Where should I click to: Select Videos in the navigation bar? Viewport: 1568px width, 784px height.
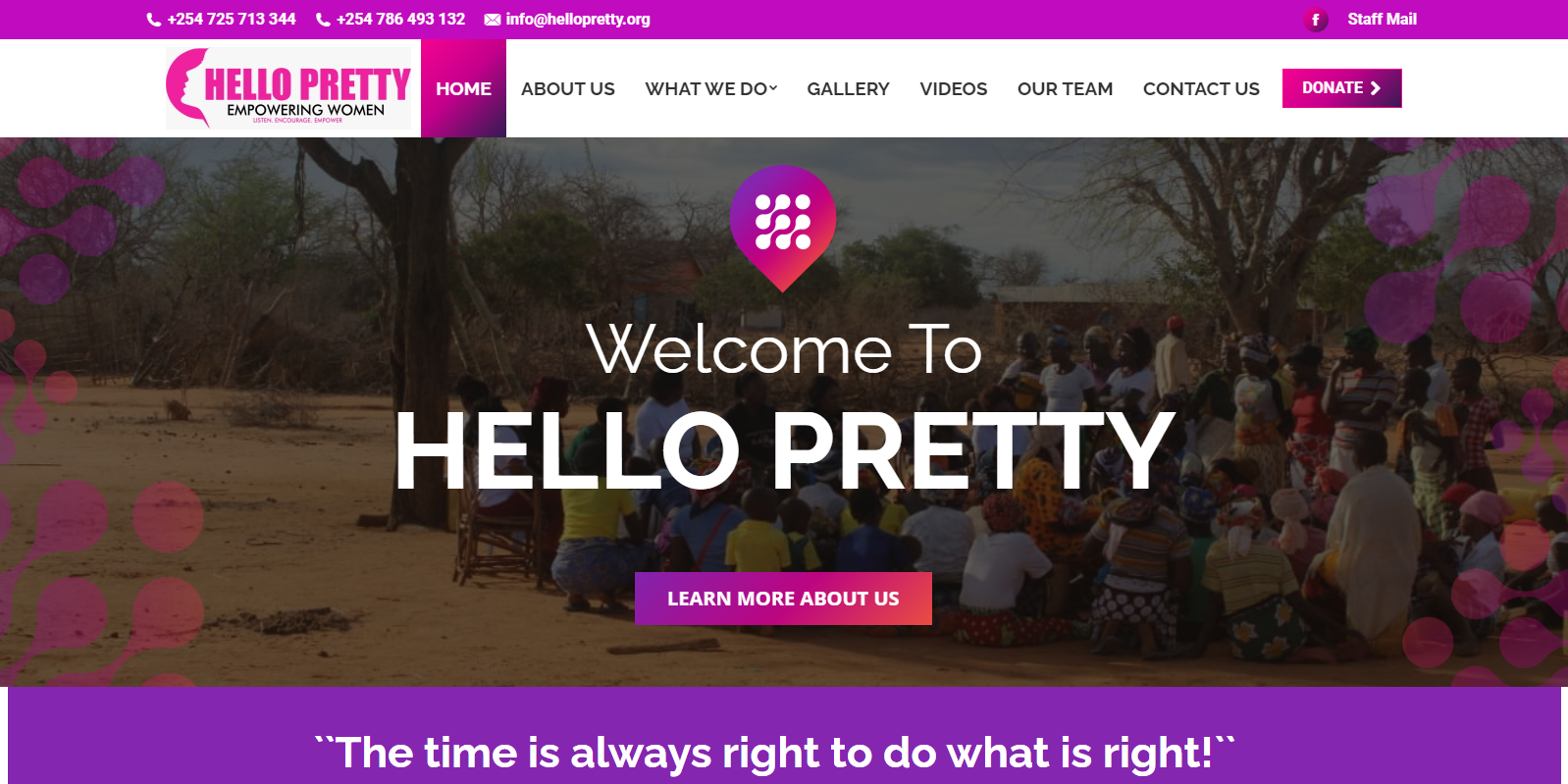click(953, 89)
